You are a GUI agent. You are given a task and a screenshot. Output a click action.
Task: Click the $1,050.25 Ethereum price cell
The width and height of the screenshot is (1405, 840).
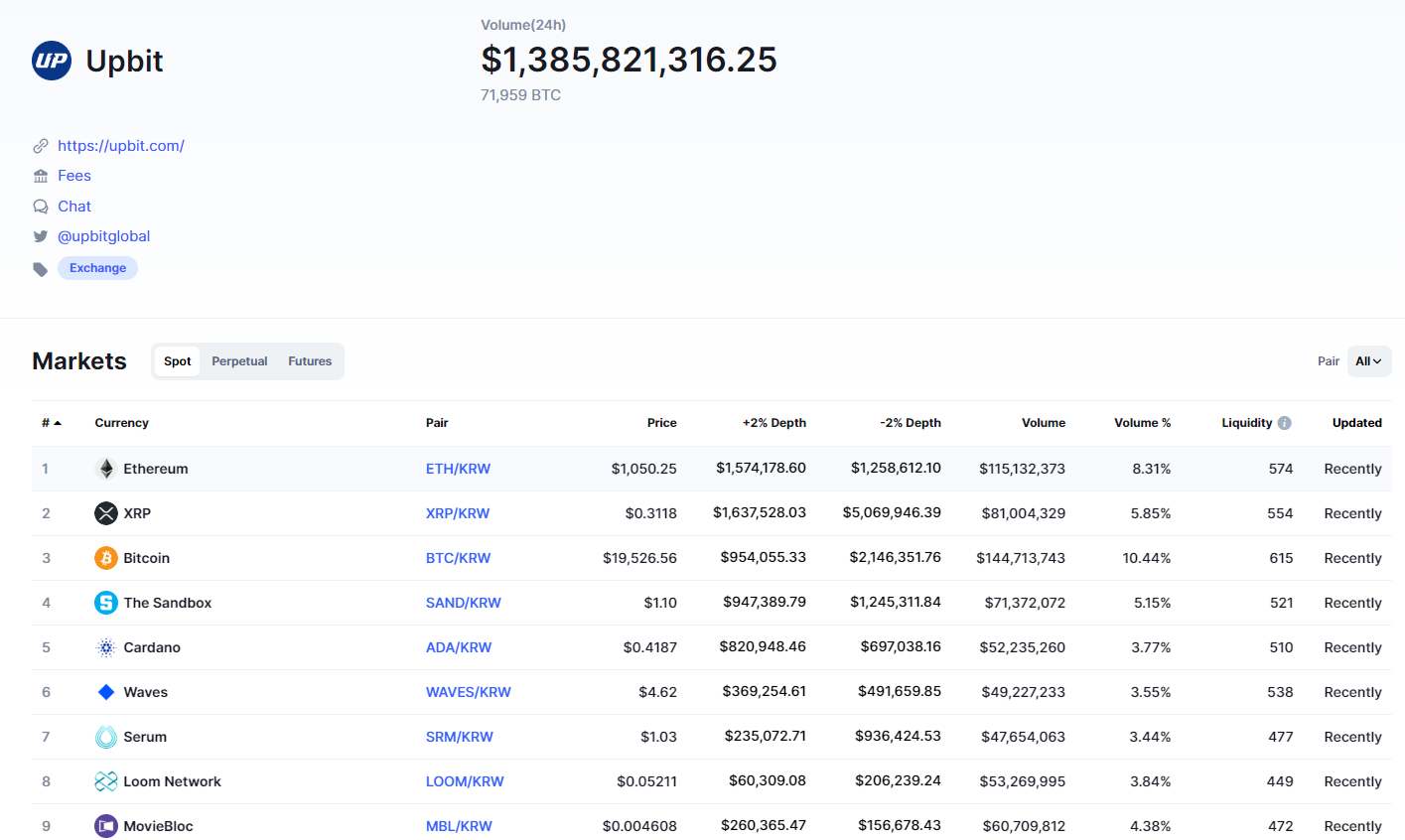click(643, 469)
